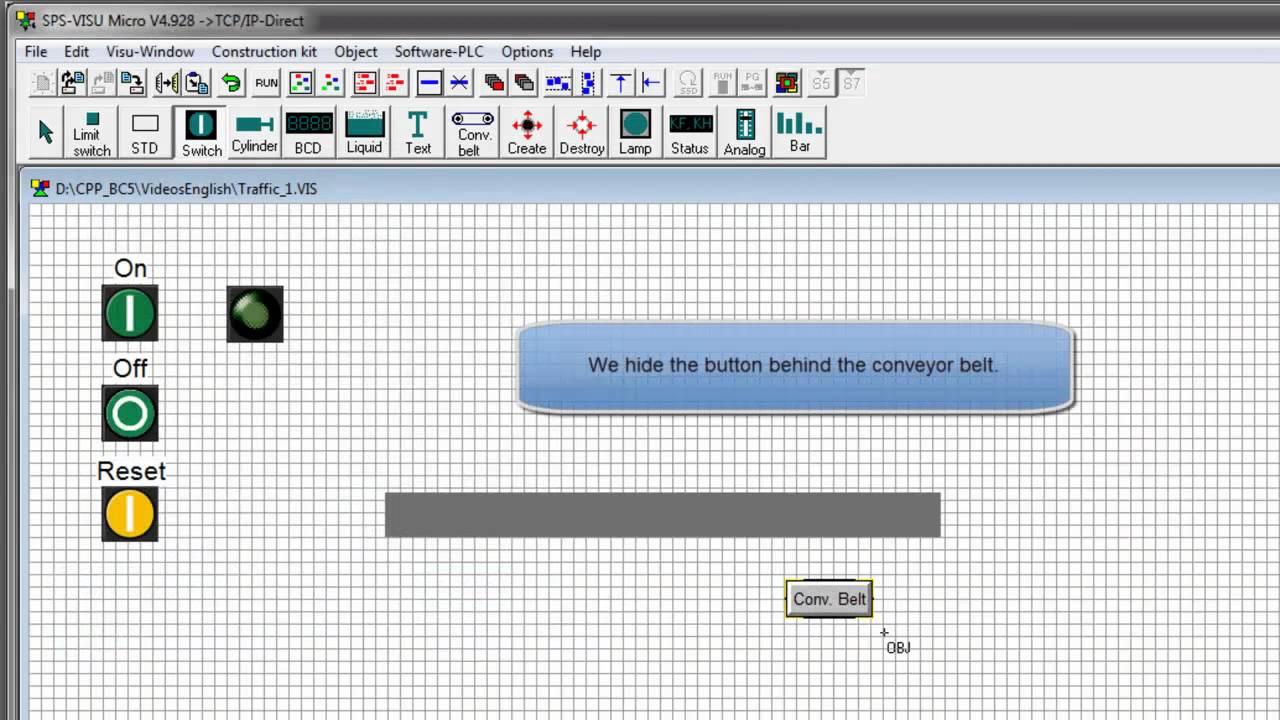Open the Object menu
Viewport: 1280px width, 720px height.
tap(356, 52)
